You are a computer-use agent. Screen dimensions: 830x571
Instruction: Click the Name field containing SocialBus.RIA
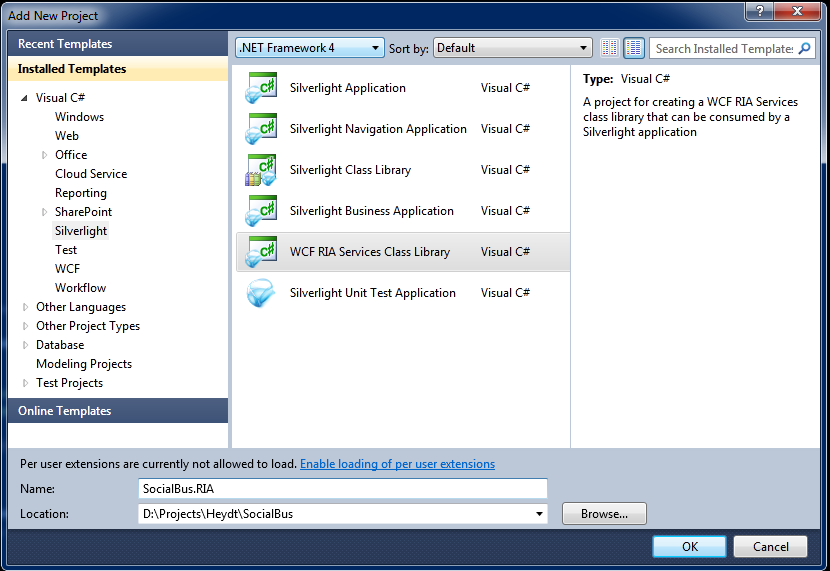(342, 488)
